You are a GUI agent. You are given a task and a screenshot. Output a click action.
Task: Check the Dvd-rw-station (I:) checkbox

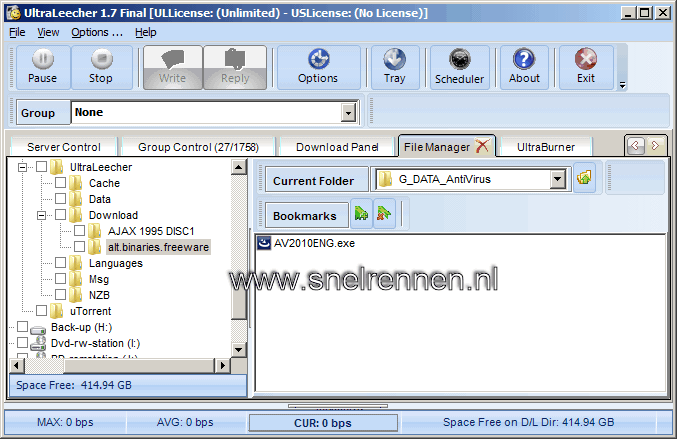coord(22,342)
